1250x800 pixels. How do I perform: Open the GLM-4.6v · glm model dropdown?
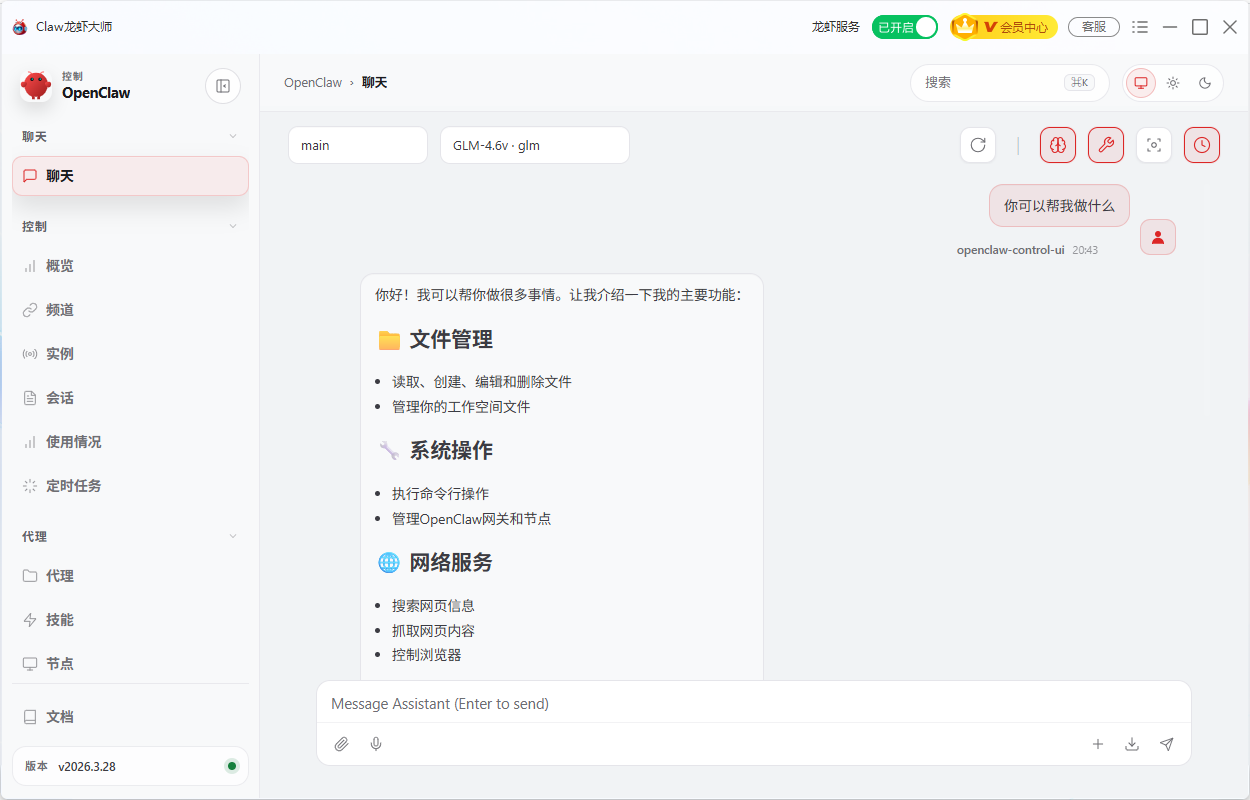[x=535, y=145]
